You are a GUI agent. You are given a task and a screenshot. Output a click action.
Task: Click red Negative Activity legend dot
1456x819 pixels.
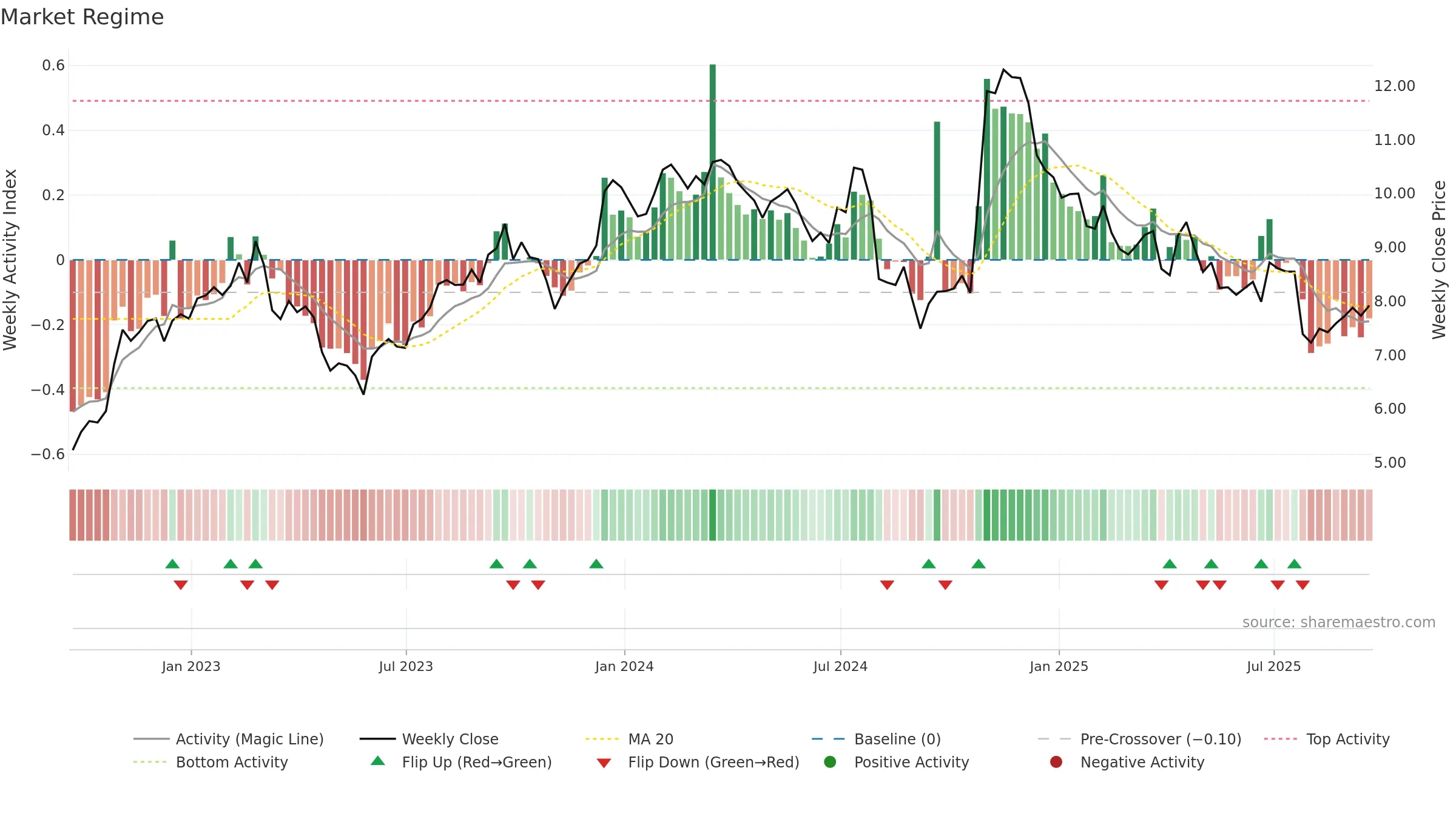click(x=1056, y=762)
